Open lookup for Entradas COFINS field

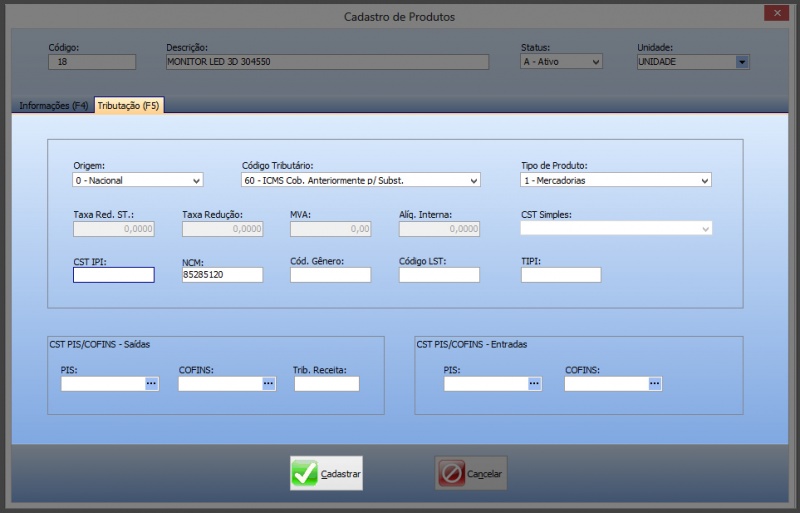point(654,383)
